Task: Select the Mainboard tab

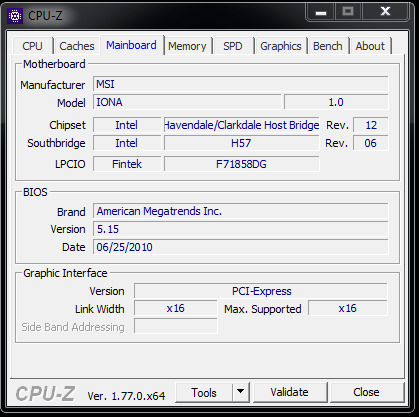Action: click(x=131, y=45)
